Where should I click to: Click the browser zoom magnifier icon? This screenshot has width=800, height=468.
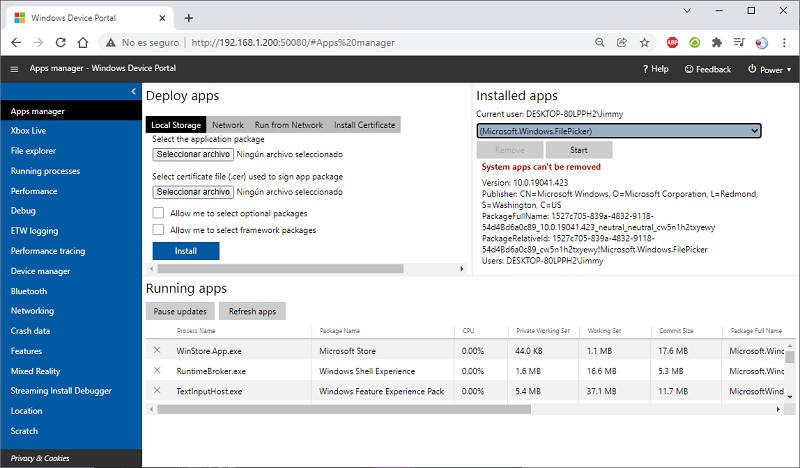coord(599,43)
